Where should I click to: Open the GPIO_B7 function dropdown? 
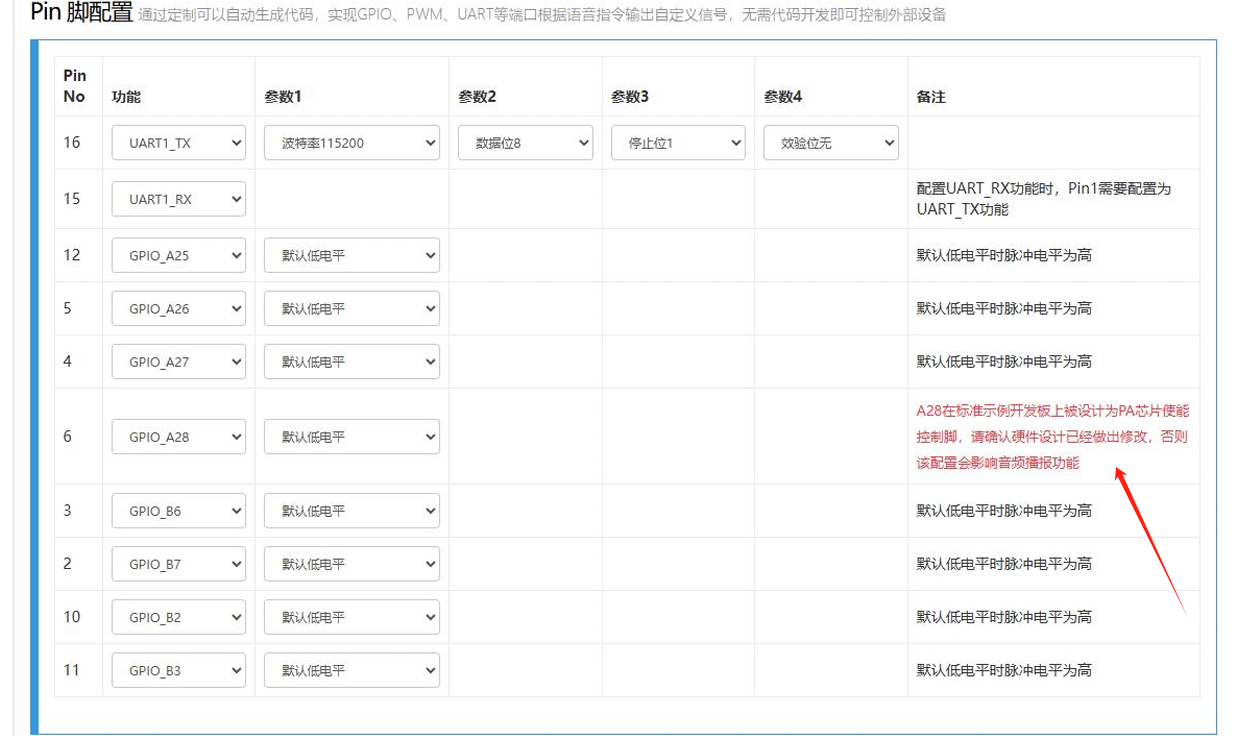coord(179,564)
